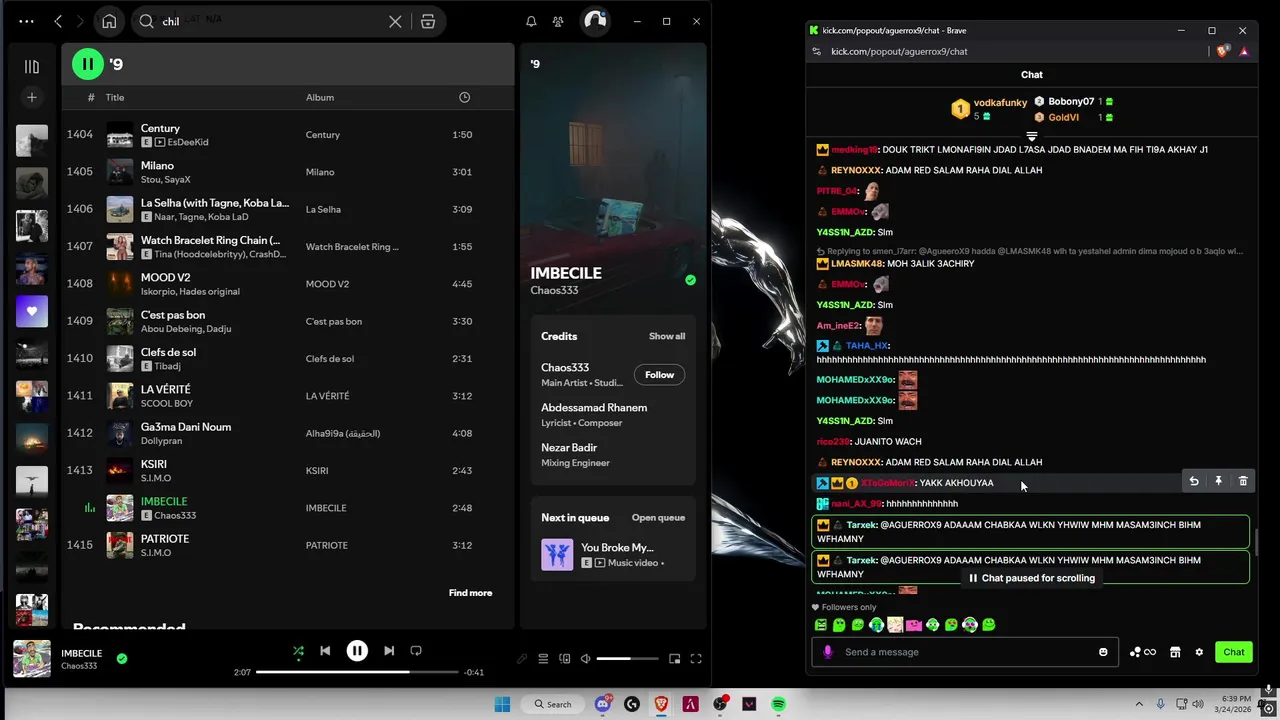Viewport: 1280px width, 720px height.
Task: Open album link La Selha
Action: [323, 209]
